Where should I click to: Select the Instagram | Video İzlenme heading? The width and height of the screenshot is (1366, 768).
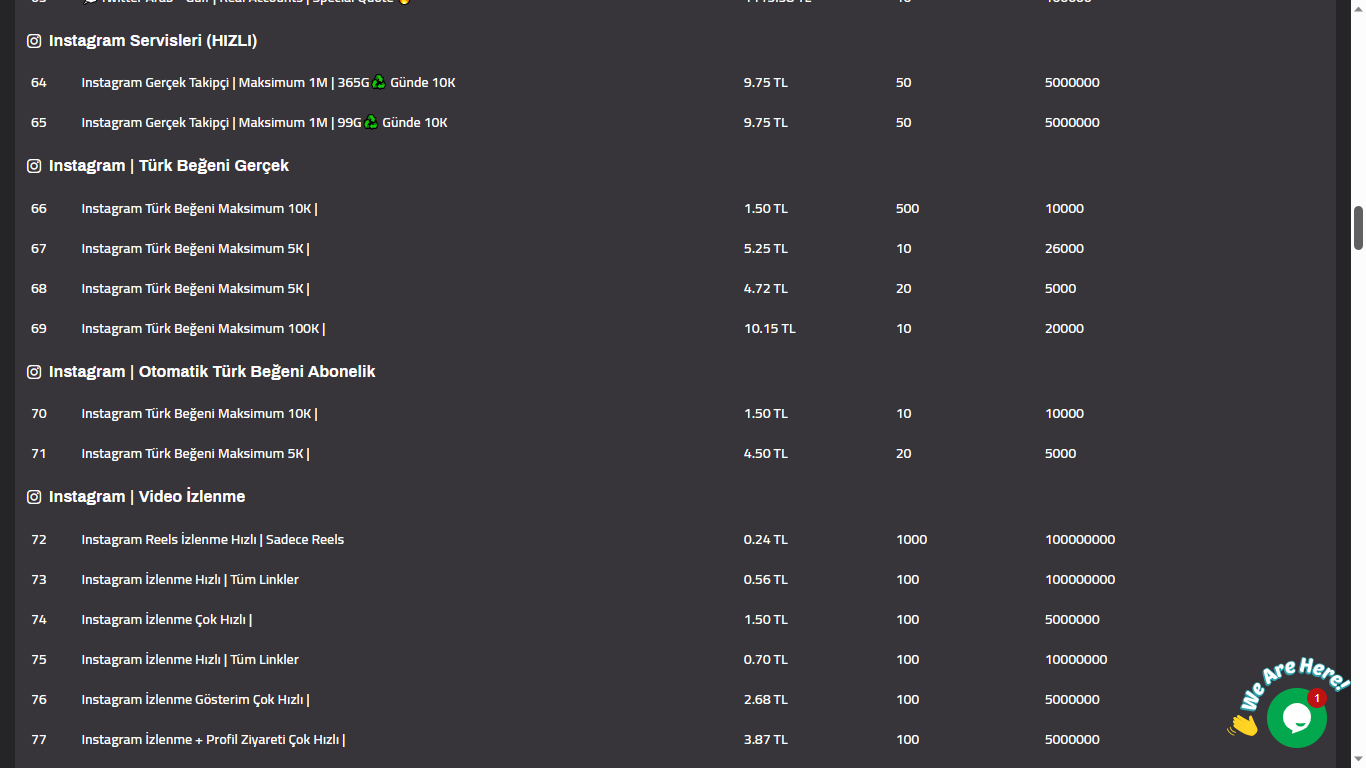pos(147,497)
